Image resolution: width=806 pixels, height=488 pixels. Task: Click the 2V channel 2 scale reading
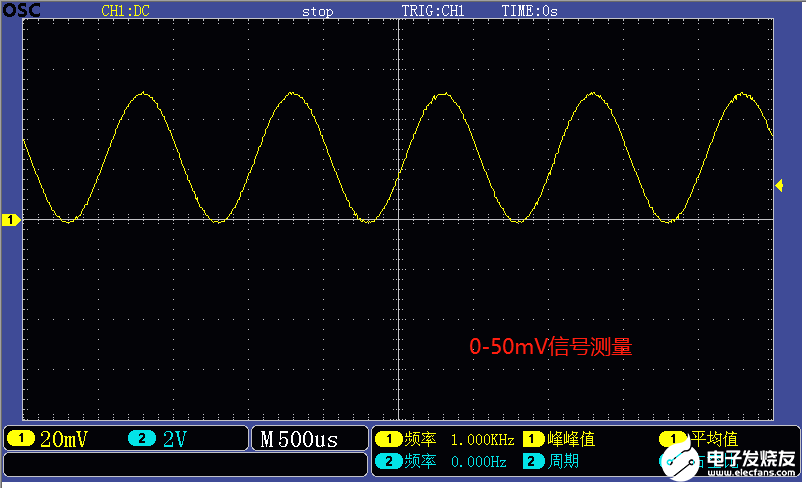(175, 439)
